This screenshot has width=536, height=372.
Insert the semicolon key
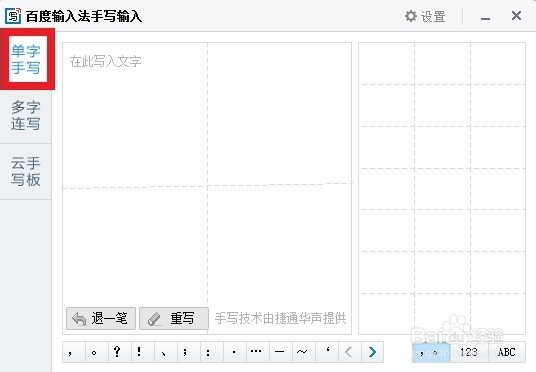click(189, 352)
